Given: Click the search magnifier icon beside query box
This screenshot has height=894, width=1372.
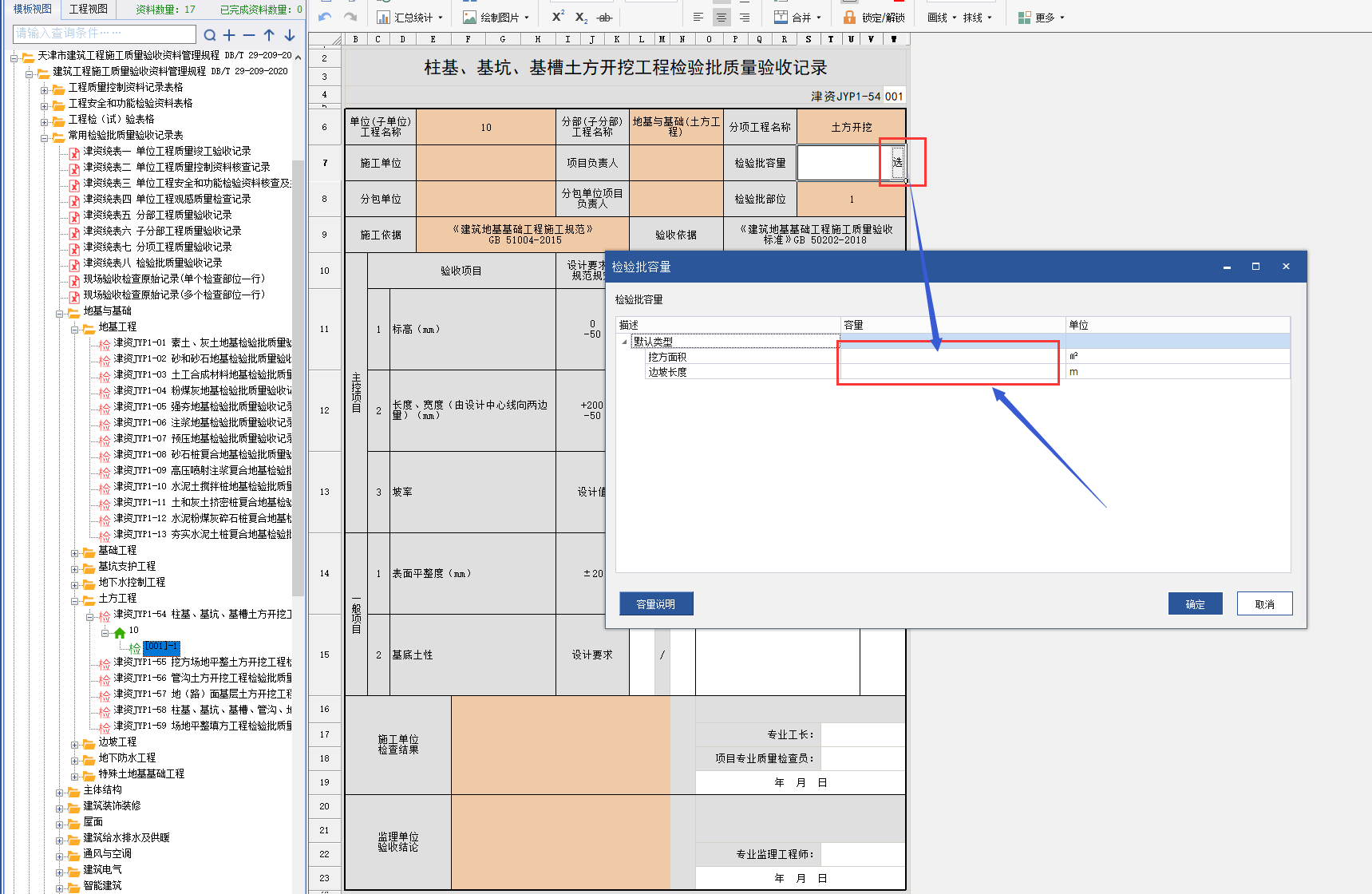Looking at the screenshot, I should coord(210,35).
